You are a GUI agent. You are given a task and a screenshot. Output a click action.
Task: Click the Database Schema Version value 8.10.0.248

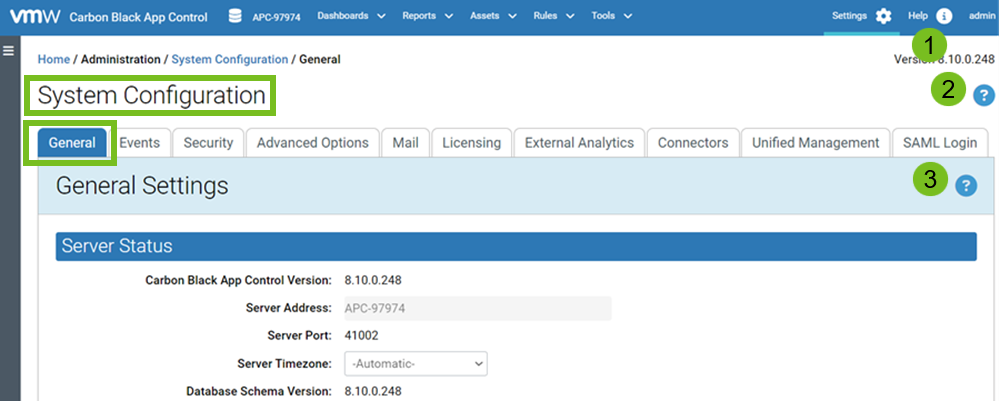pyautogui.click(x=373, y=391)
